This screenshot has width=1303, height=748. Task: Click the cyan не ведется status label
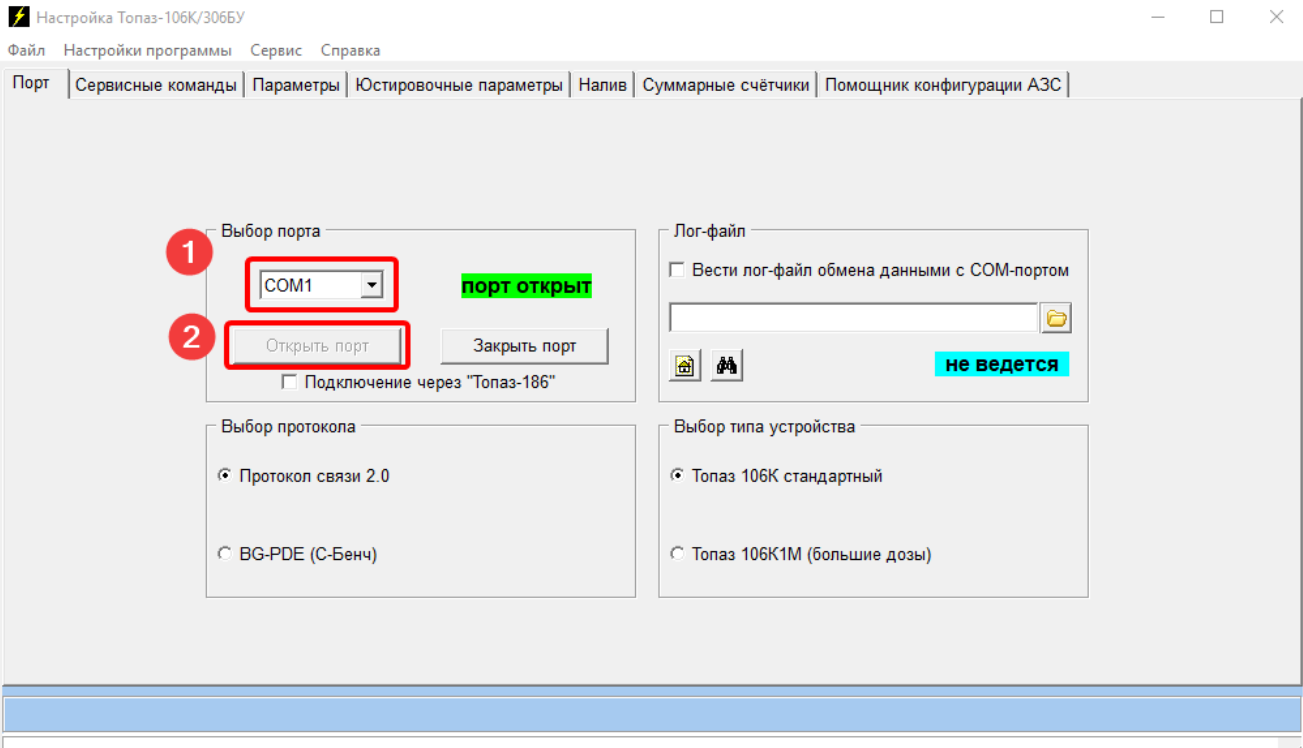click(1001, 364)
